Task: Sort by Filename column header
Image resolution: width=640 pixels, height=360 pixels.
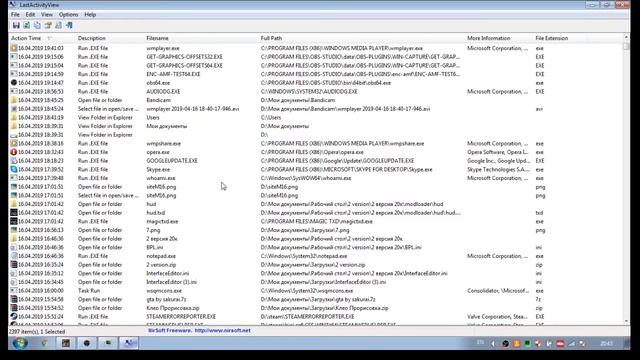Action: coord(201,38)
